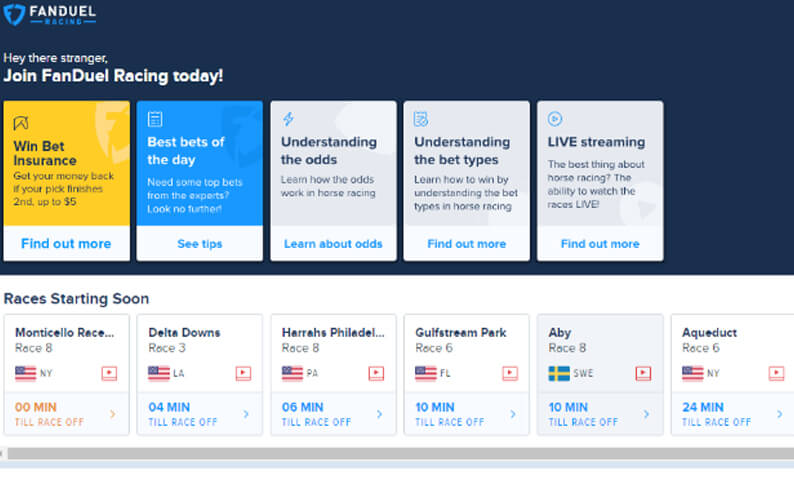This screenshot has width=794, height=484.
Task: Open Delta Downs race via 04 MIN chevron
Action: (x=246, y=414)
